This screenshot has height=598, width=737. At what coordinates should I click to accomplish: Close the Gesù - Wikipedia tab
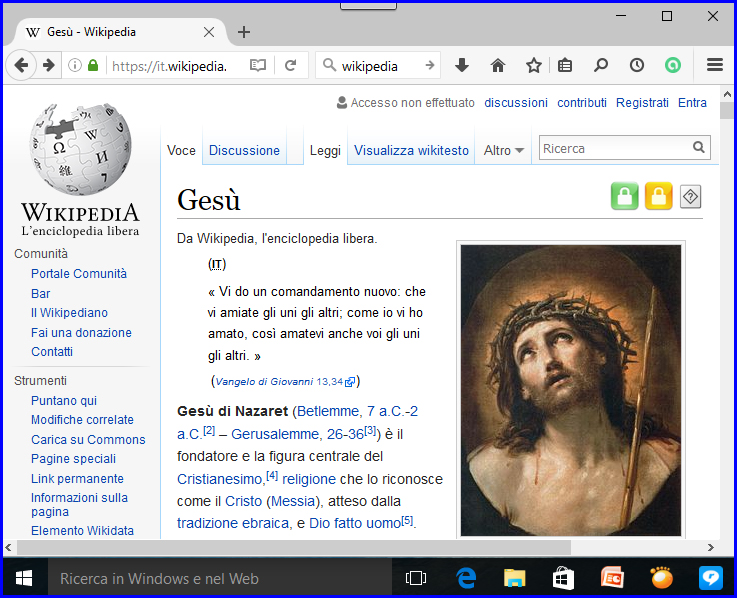point(209,32)
